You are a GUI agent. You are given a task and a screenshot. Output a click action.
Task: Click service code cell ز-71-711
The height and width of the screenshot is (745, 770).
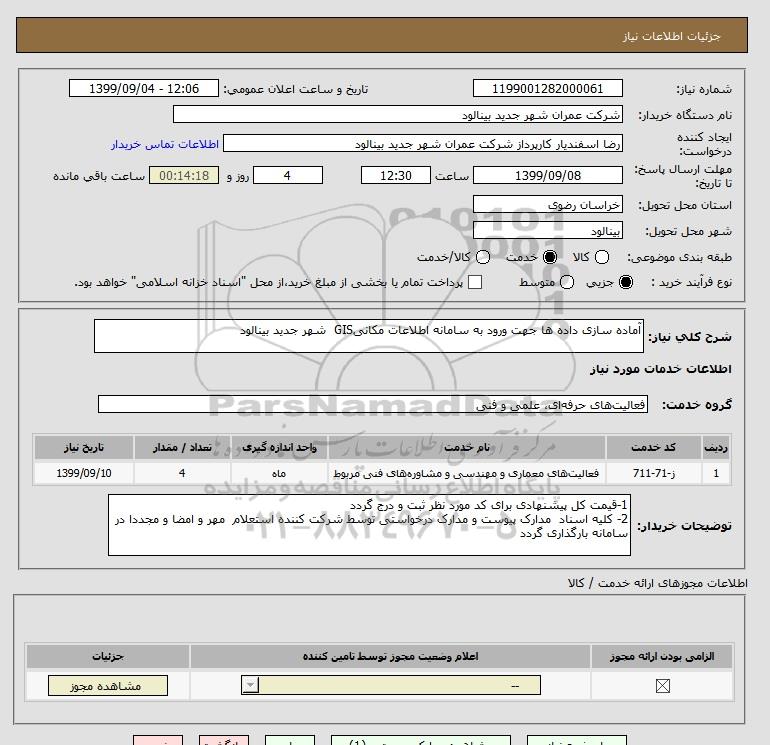(653, 473)
